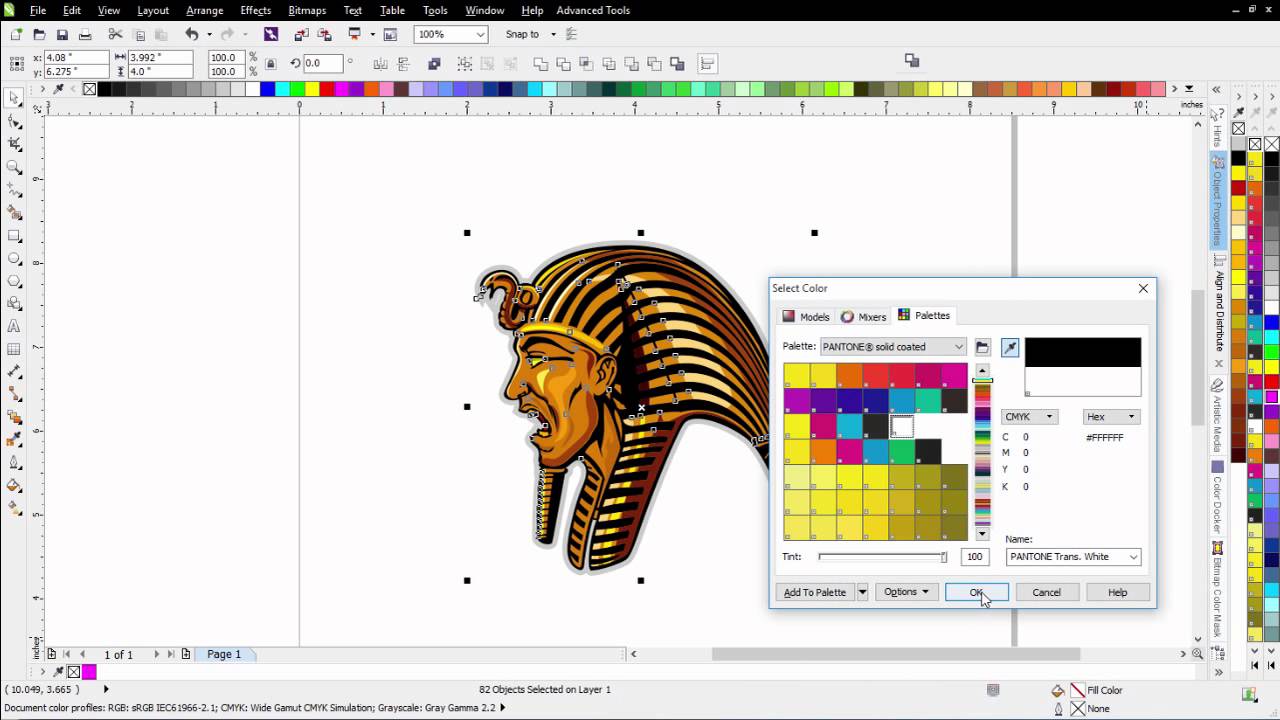Click the Cut scissors icon

[115, 34]
